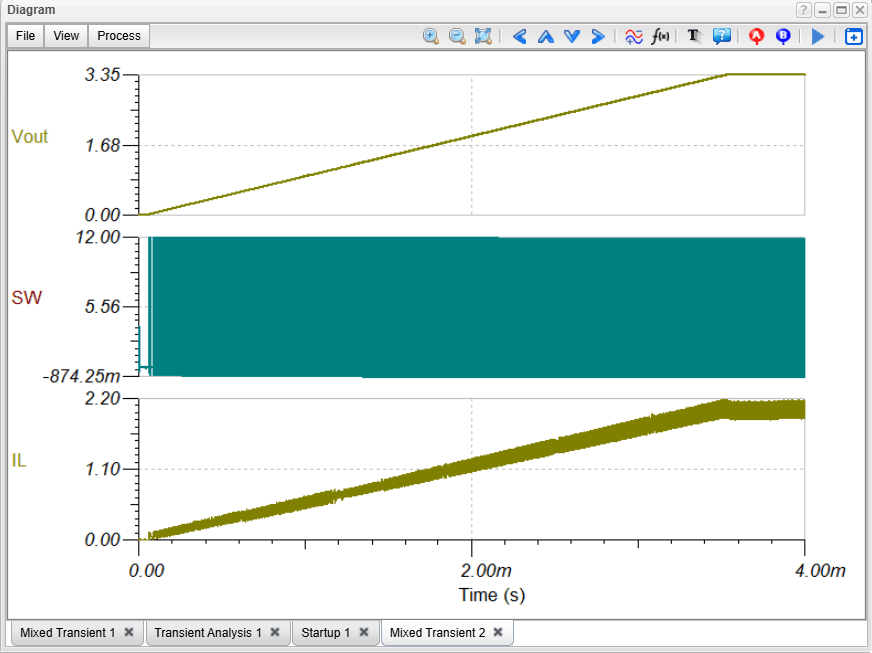Click the waveform curves icon
Screen dimensions: 872x653
coord(634,36)
